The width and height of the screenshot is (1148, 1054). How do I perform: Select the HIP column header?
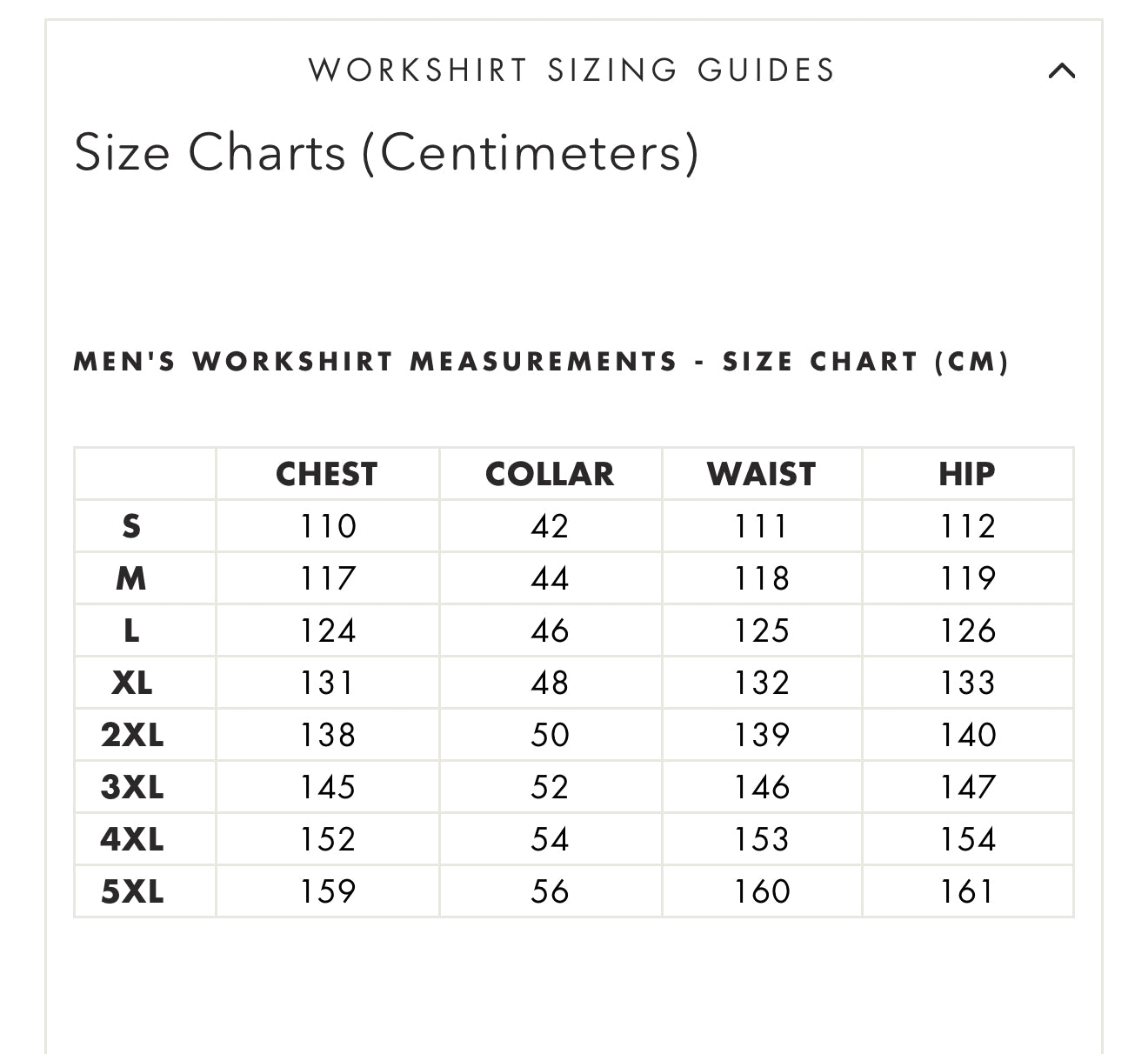tap(966, 474)
